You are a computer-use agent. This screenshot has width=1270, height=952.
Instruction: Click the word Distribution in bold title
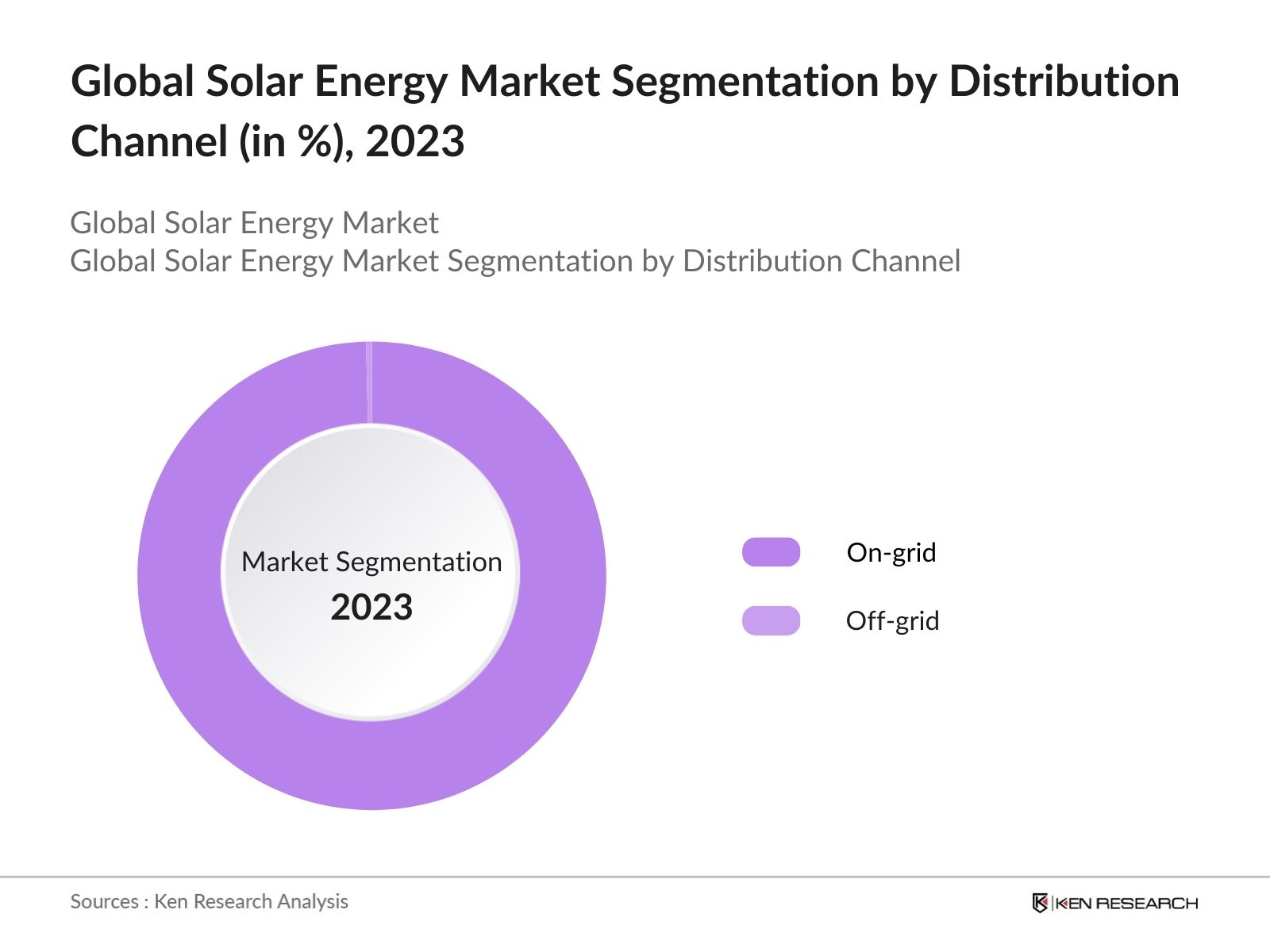1064,82
